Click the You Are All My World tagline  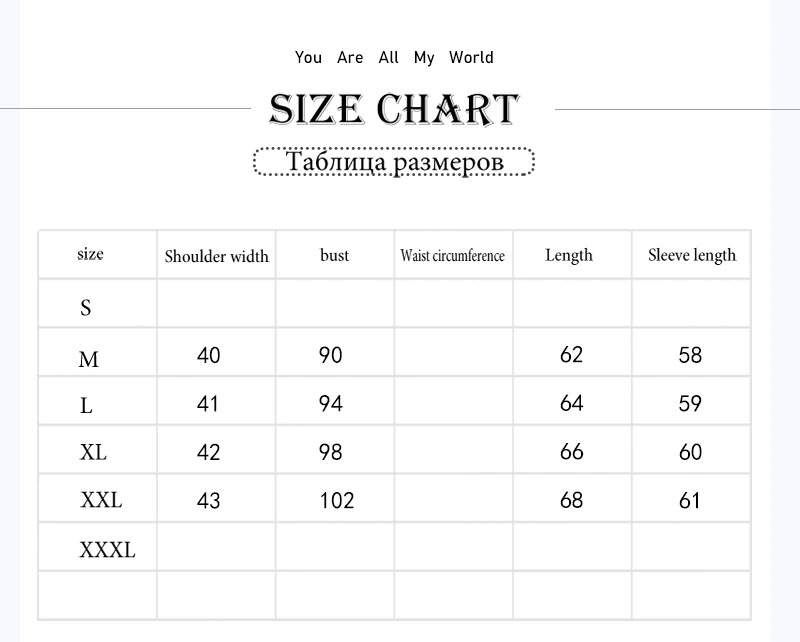tap(394, 58)
